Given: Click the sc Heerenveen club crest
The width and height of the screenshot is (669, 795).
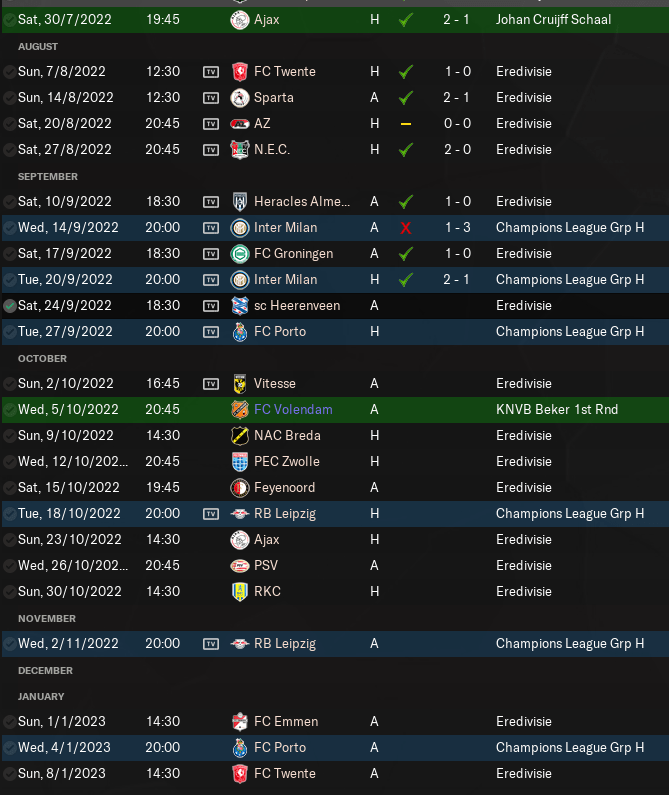Looking at the screenshot, I should 239,306.
